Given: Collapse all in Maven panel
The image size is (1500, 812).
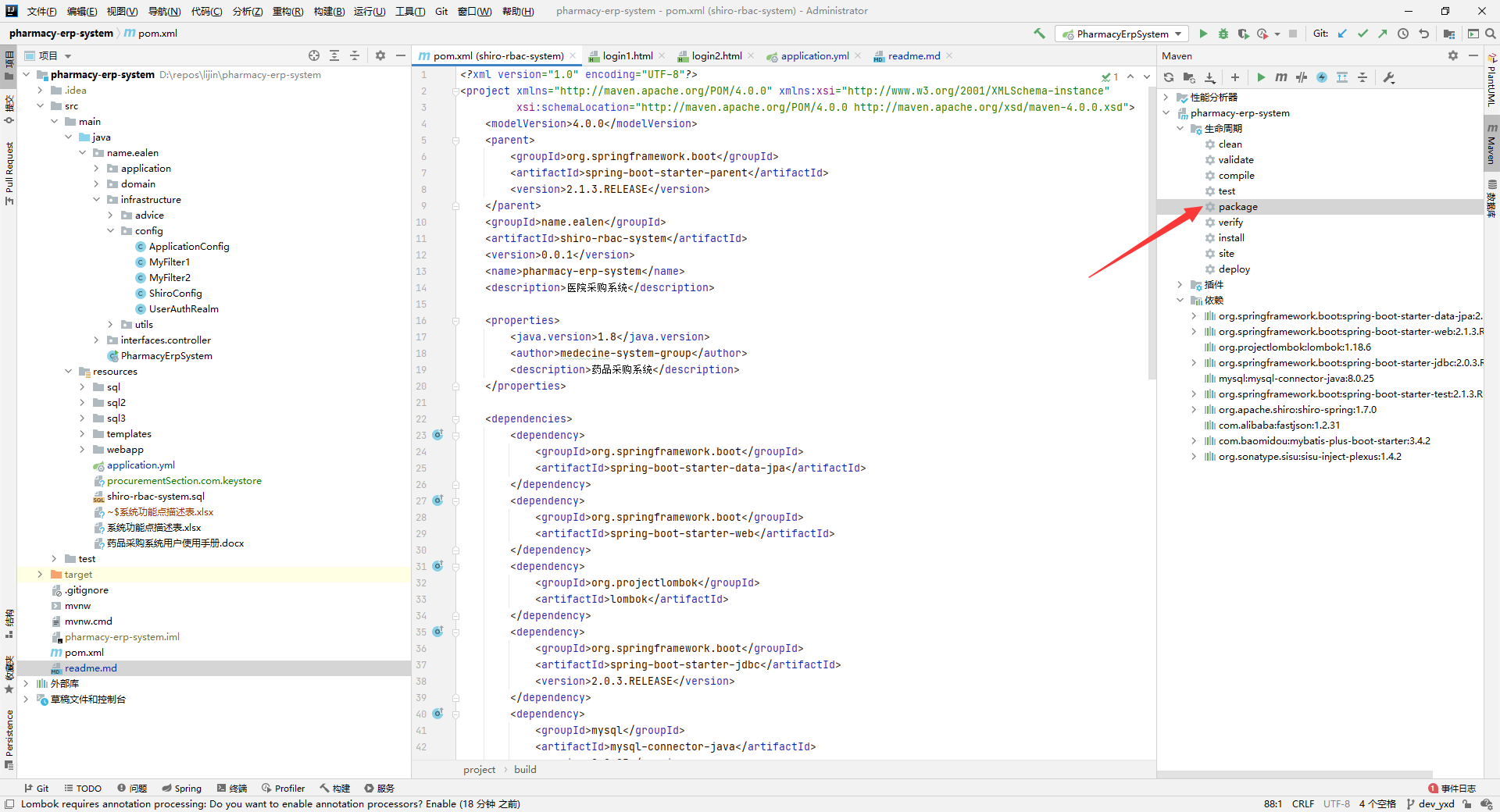Looking at the screenshot, I should [x=1362, y=77].
